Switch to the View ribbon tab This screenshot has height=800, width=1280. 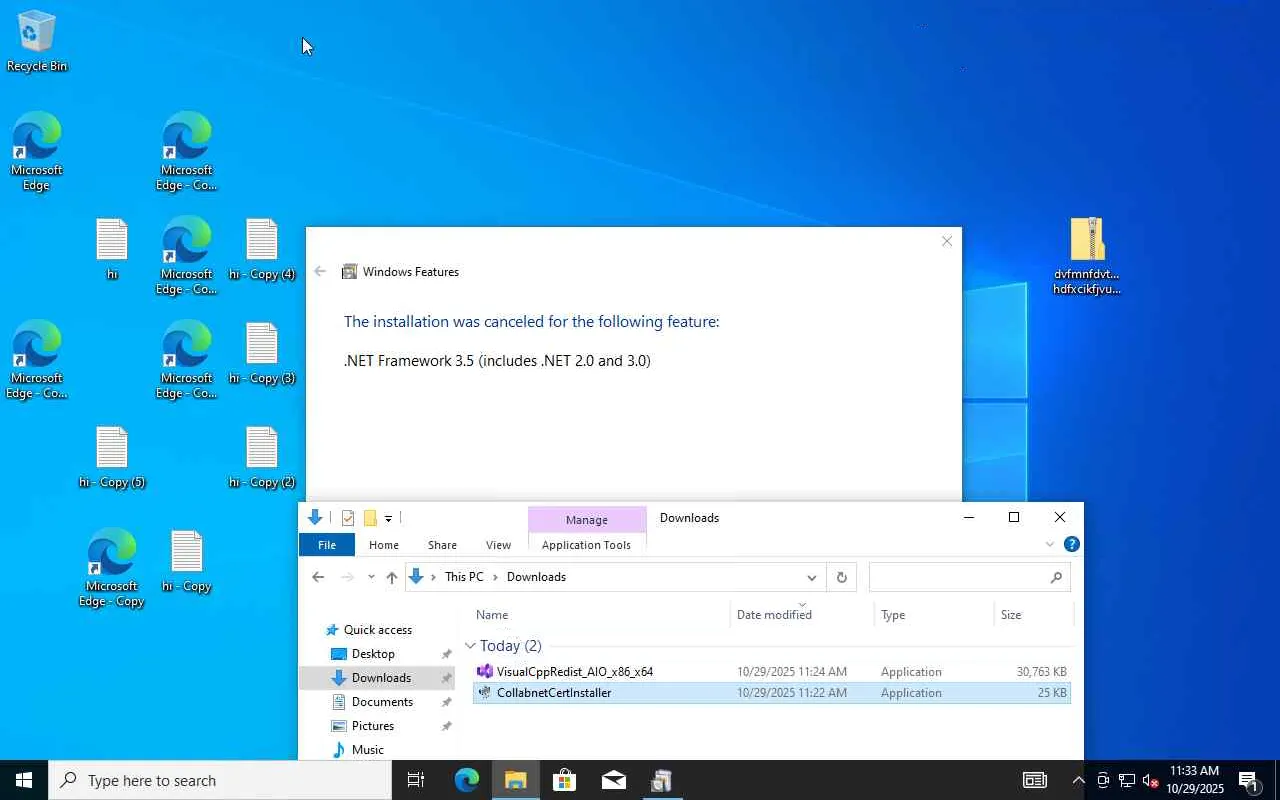pos(498,545)
